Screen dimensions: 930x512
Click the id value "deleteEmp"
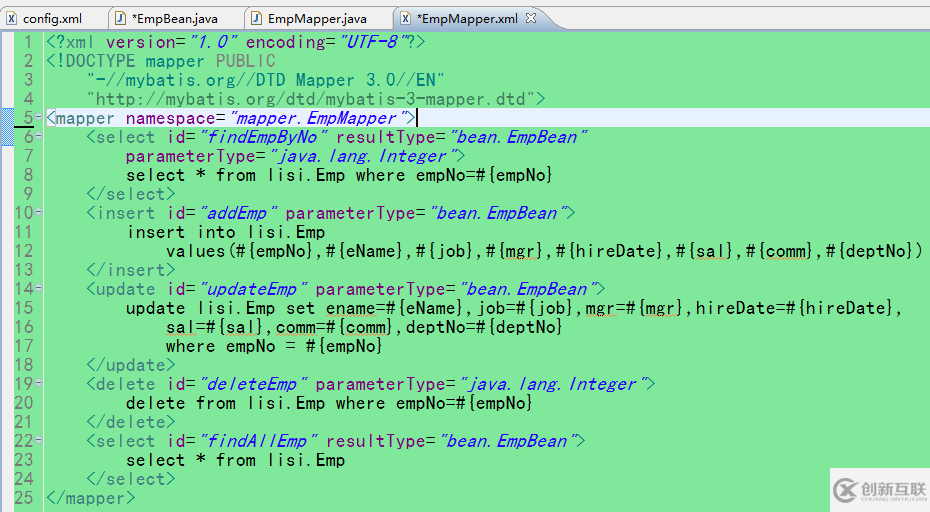253,384
